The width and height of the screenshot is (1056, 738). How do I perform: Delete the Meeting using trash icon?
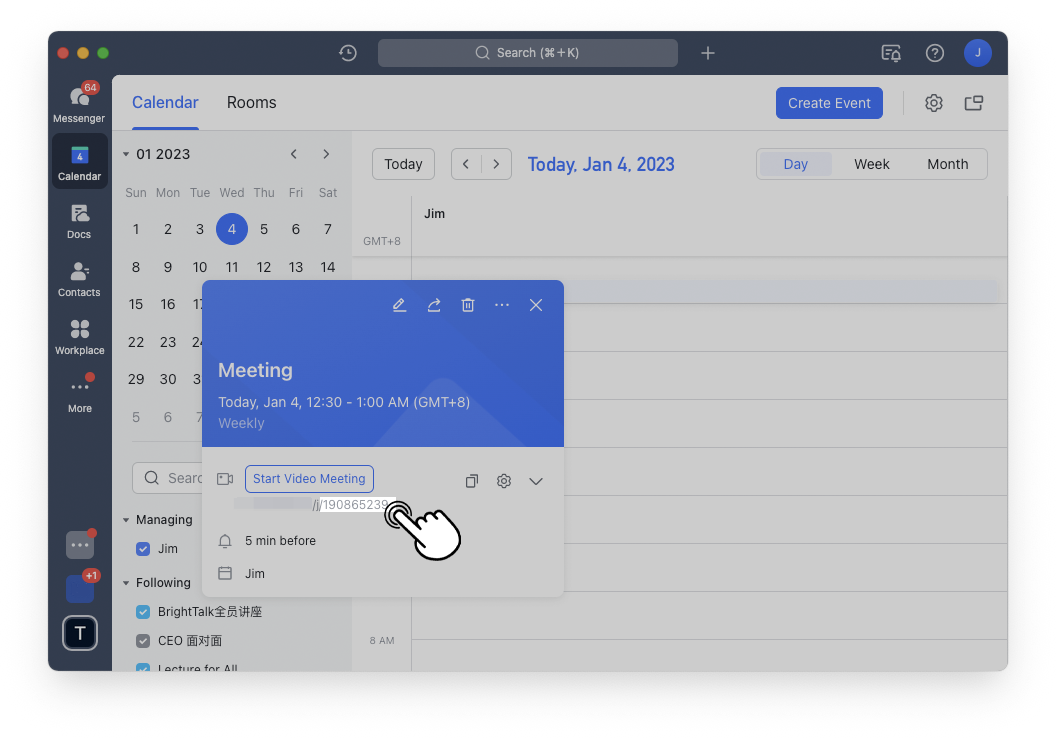coord(468,305)
